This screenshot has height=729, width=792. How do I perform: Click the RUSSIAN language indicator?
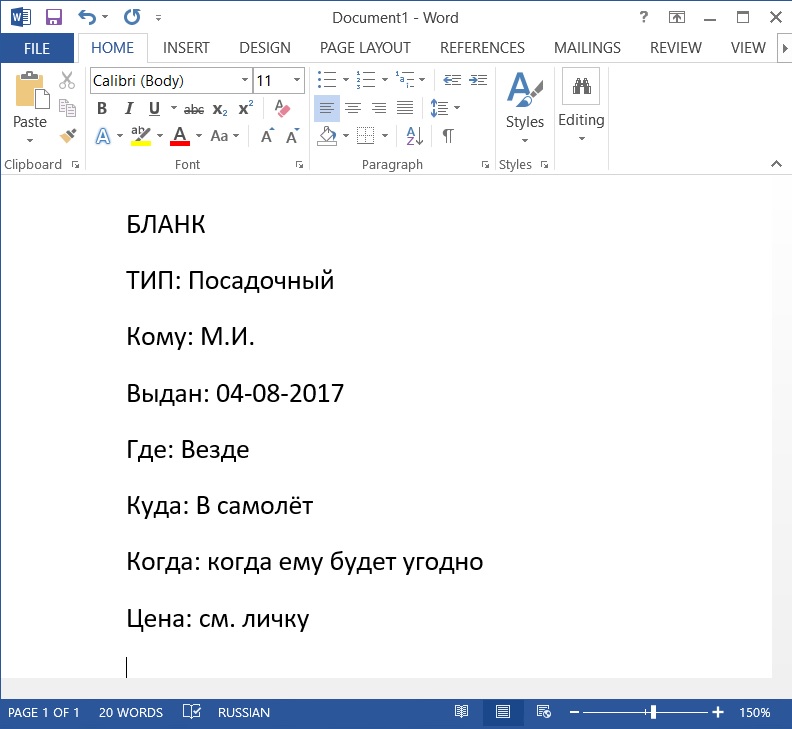244,713
